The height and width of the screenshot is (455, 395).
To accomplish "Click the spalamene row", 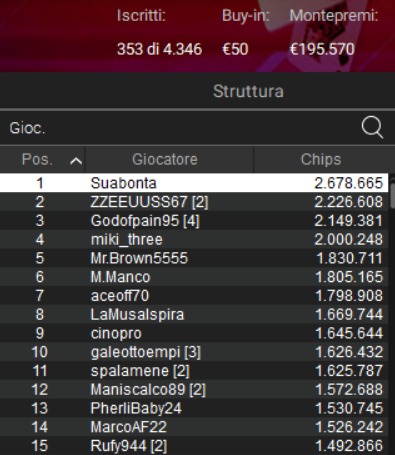I will (194, 371).
